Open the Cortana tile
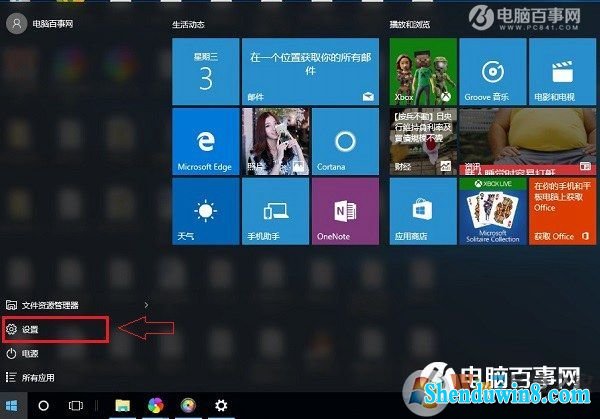Image resolution: width=600 pixels, height=419 pixels. [x=346, y=141]
